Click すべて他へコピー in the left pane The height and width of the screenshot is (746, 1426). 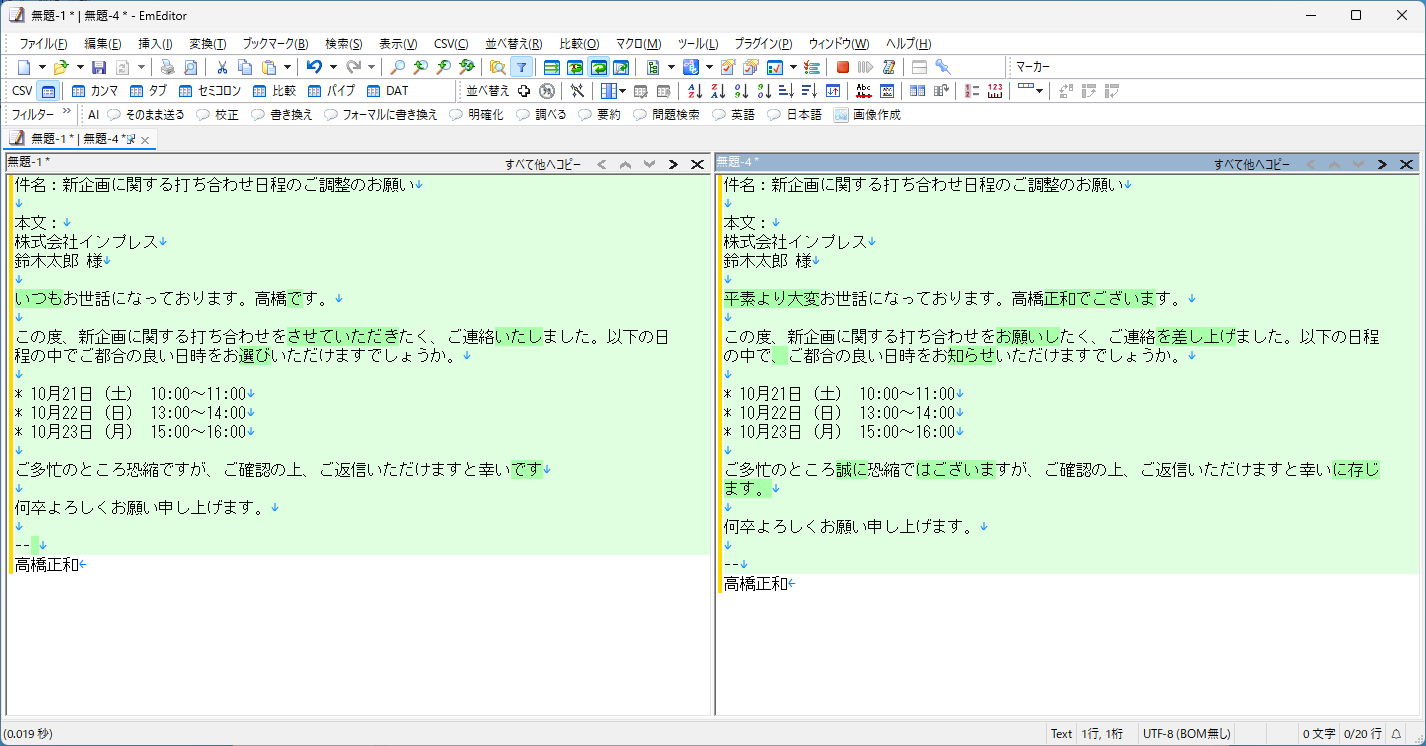(545, 163)
